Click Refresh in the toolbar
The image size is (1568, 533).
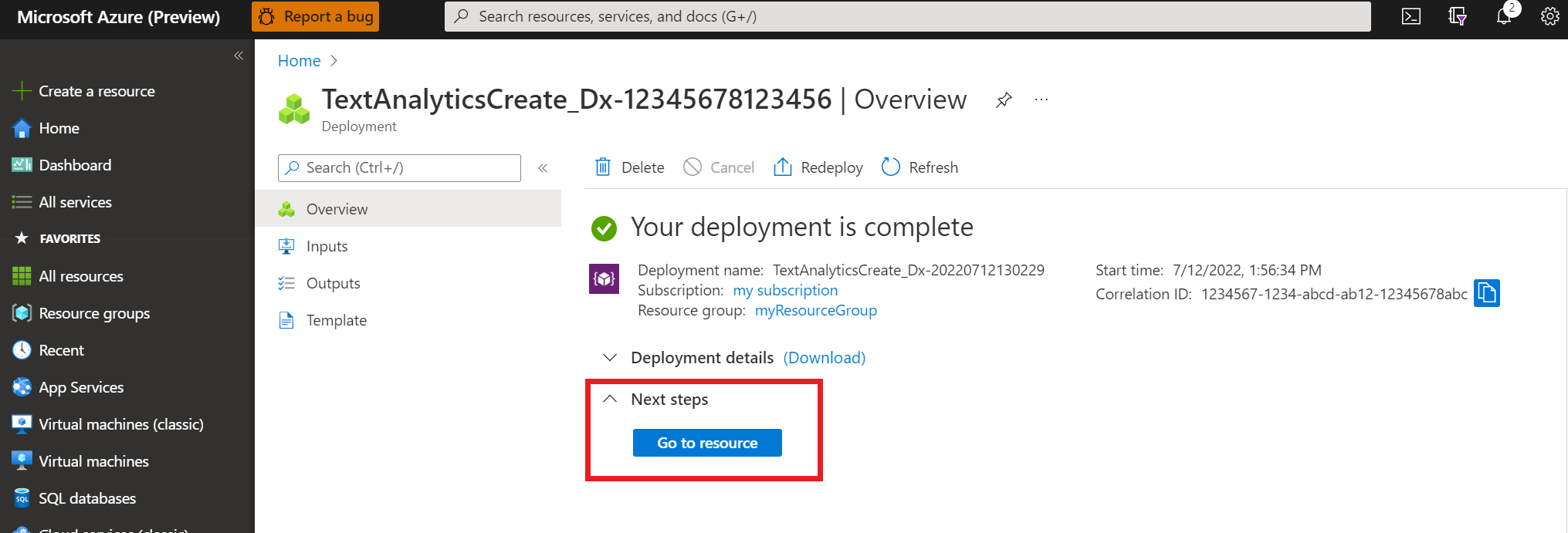click(919, 167)
